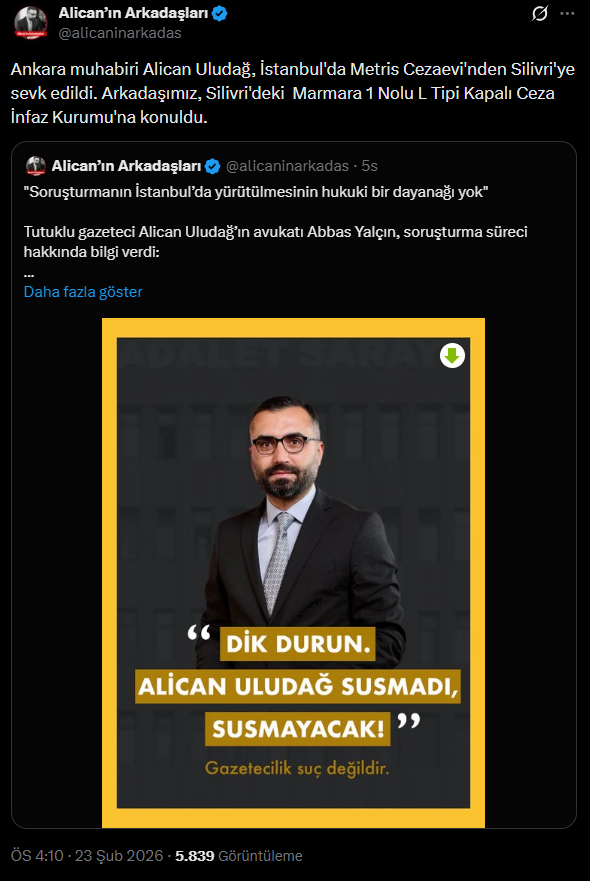590x881 pixels.
Task: Open the three-dot more options menu
Action: pos(568,13)
